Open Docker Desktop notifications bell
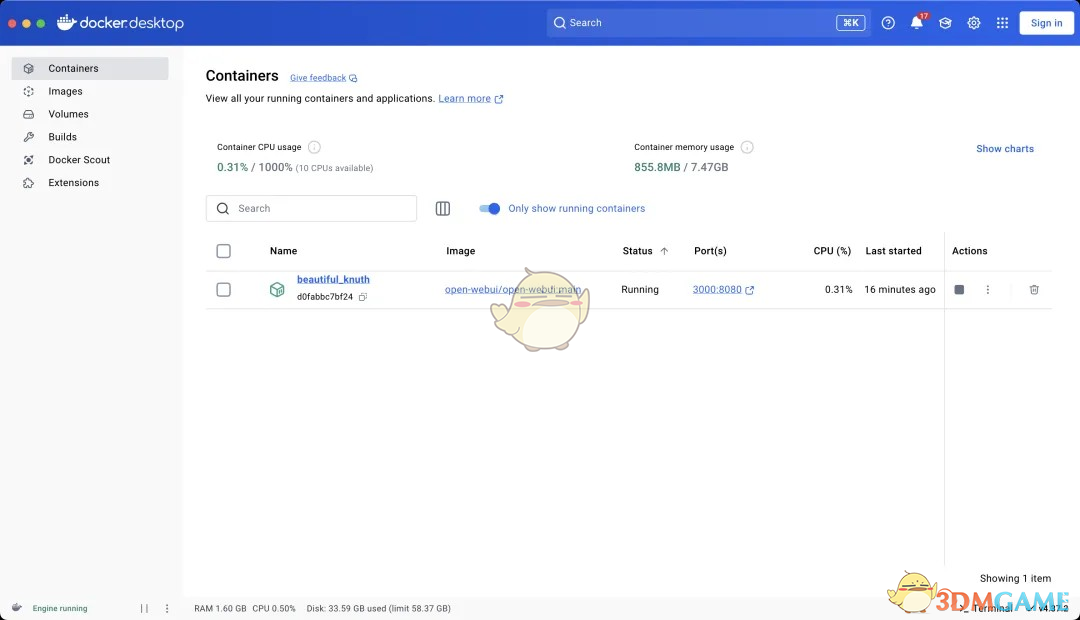 (916, 22)
